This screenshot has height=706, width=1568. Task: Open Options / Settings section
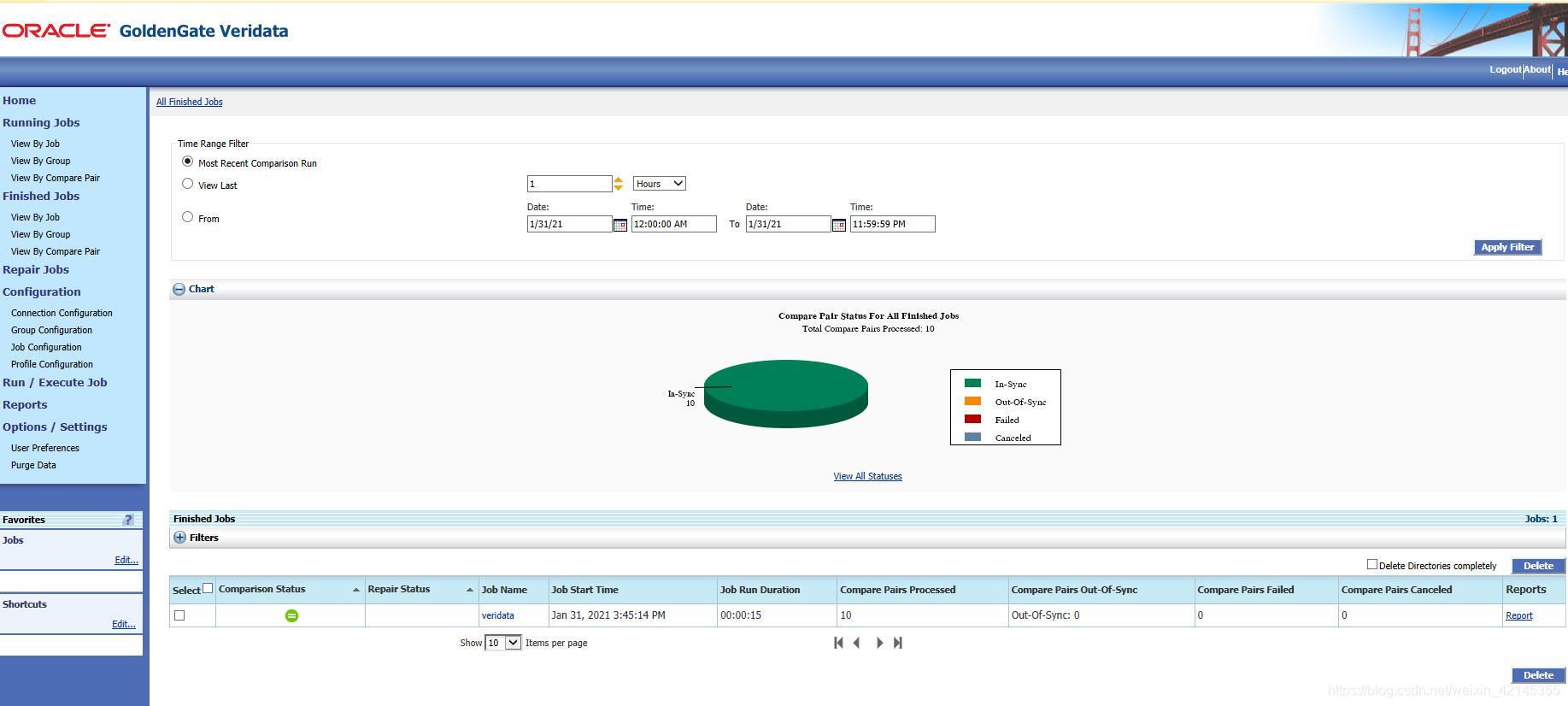coord(55,427)
